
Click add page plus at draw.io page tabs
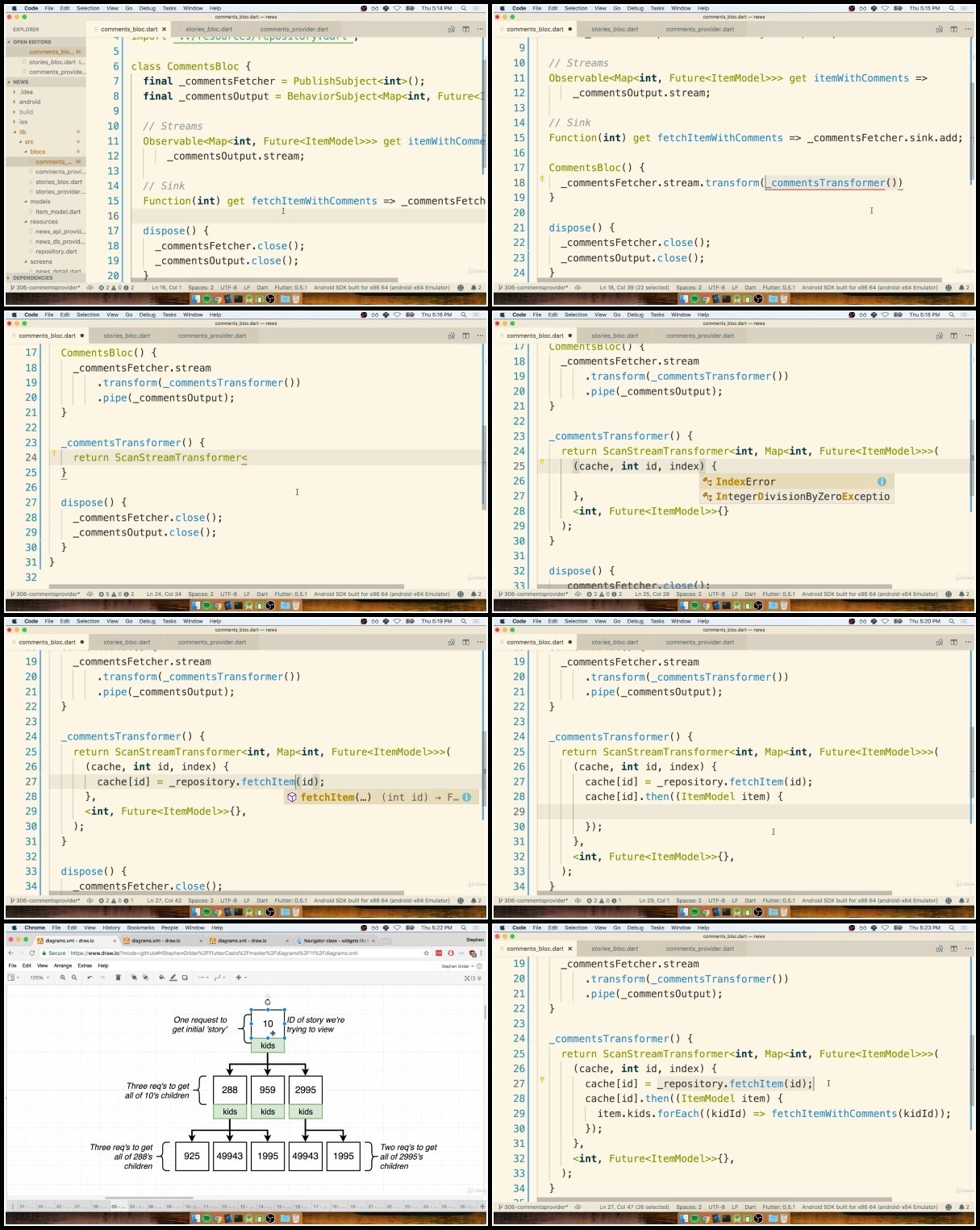coord(483,1207)
